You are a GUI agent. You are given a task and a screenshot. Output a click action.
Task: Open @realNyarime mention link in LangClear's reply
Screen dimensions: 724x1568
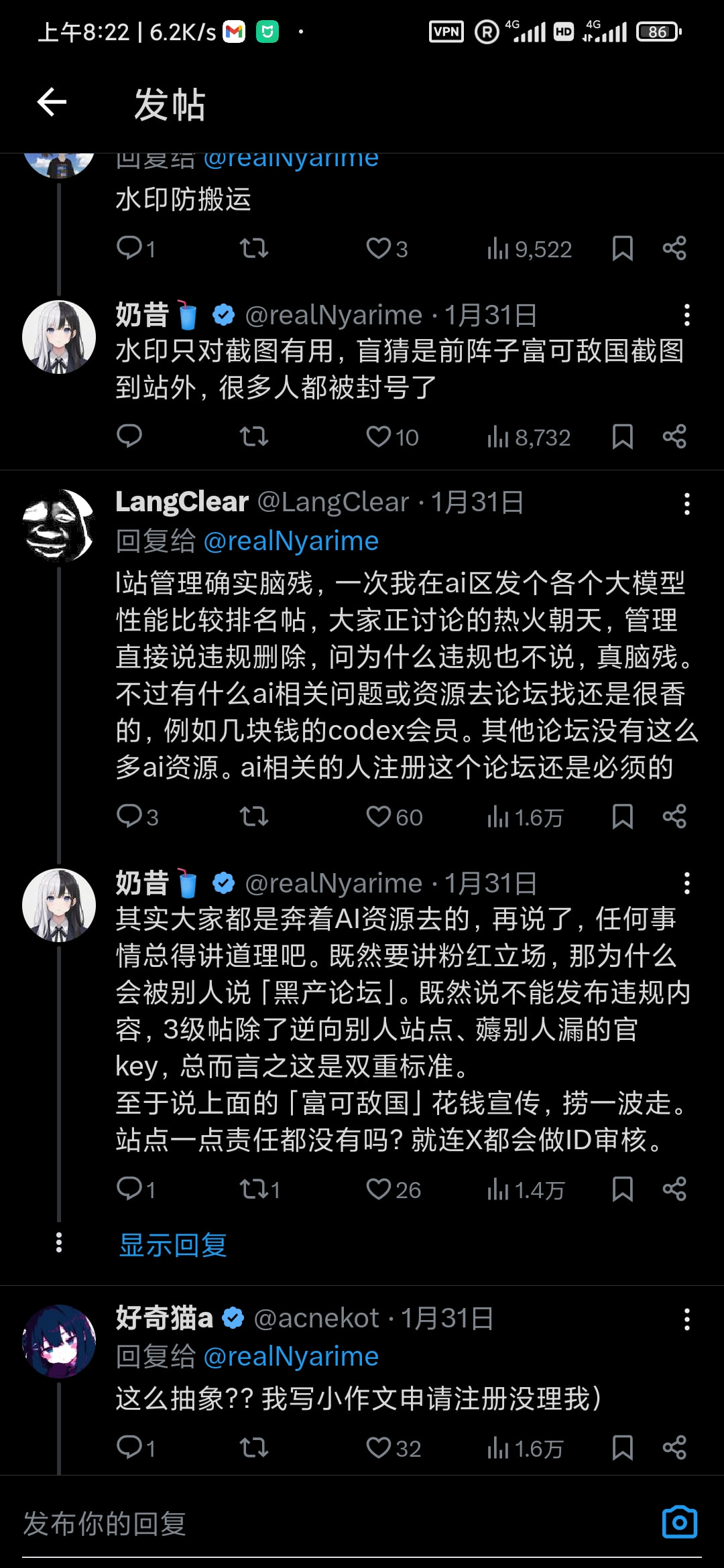pos(290,541)
